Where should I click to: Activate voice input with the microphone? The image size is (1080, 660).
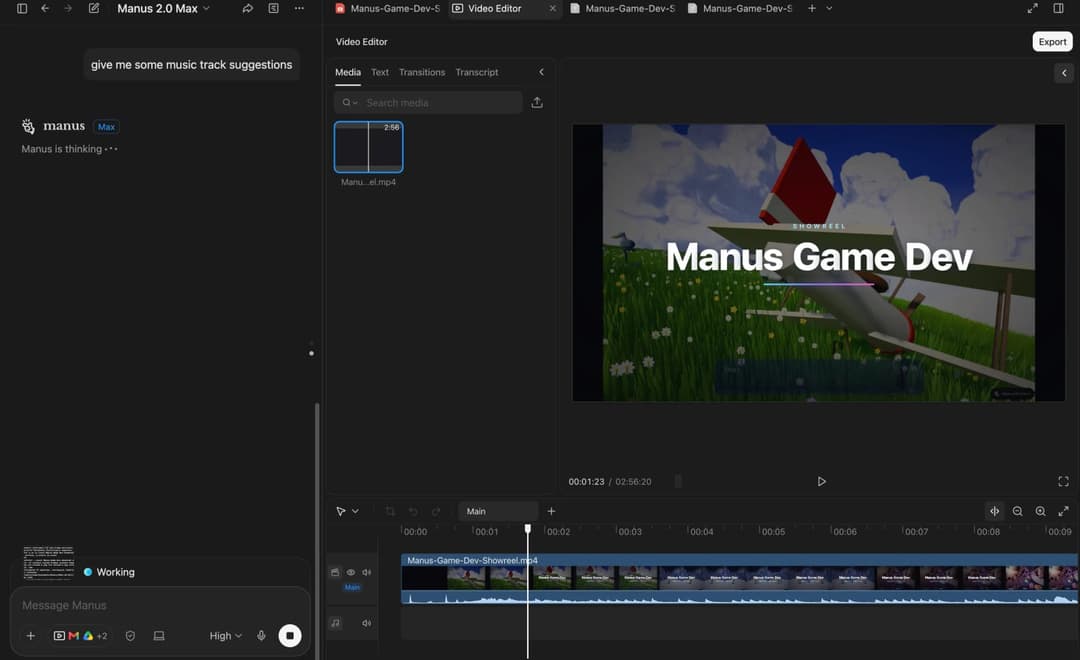pos(261,636)
